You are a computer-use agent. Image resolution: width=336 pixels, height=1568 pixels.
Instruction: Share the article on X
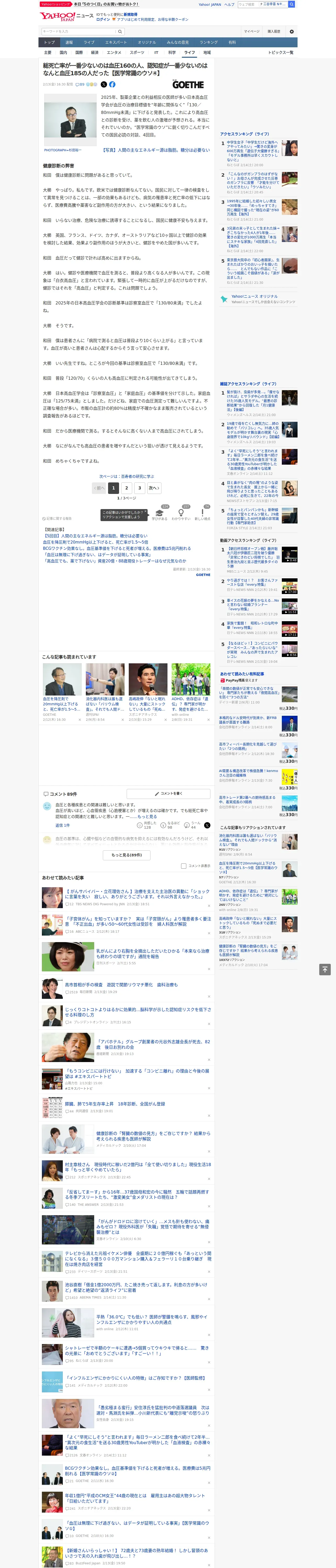coord(104,85)
